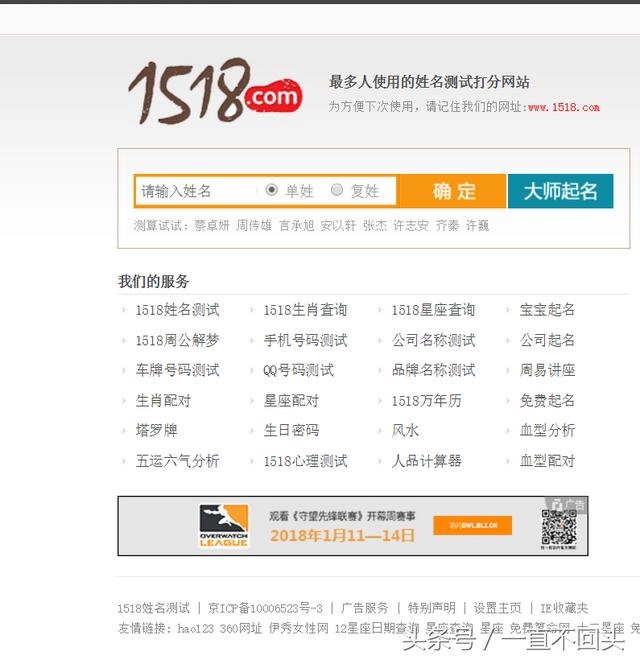Click footer 京ICP备10006523号-3 link
640x660 pixels.
(x=265, y=608)
